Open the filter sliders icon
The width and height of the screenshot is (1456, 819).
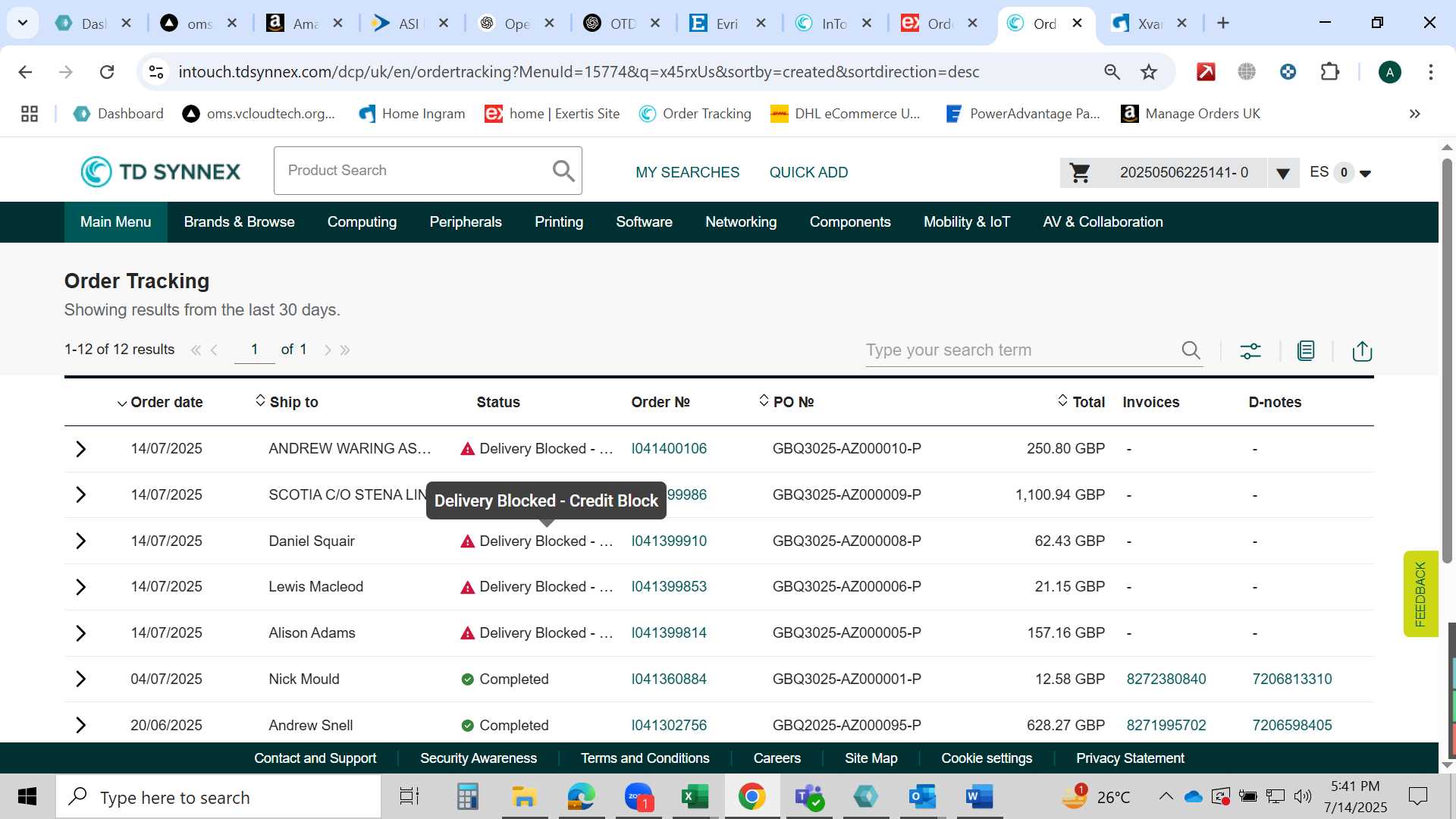click(x=1250, y=350)
